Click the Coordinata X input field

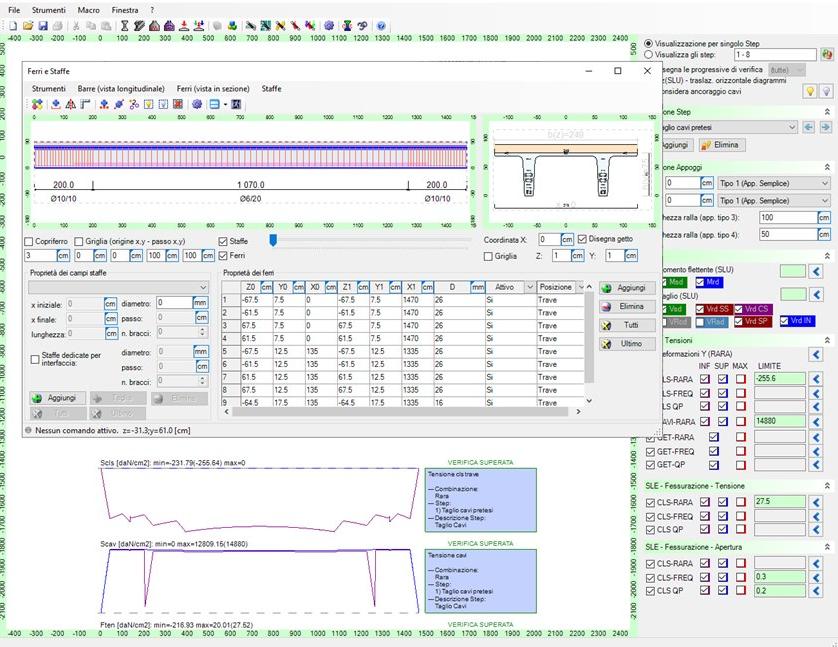(548, 240)
